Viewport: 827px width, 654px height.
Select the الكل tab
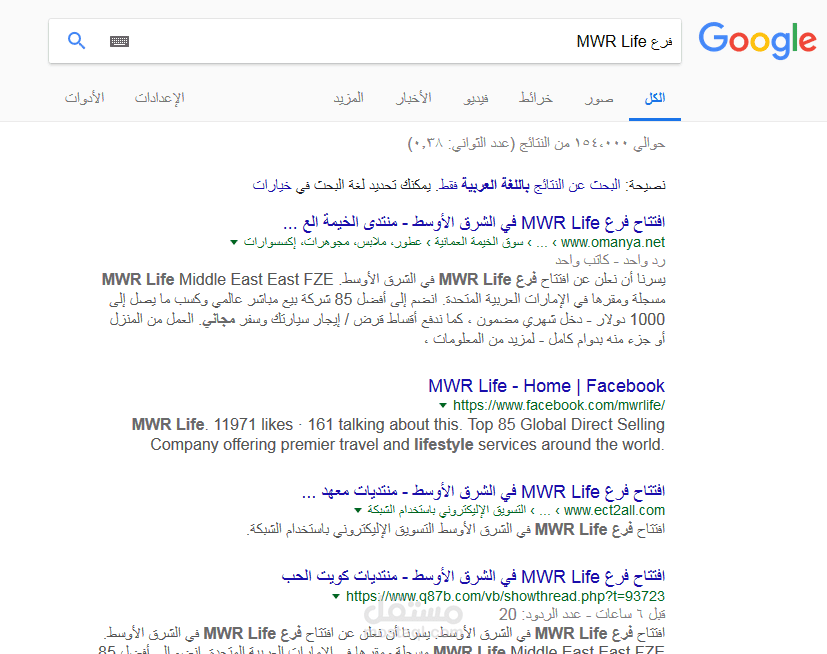click(655, 98)
